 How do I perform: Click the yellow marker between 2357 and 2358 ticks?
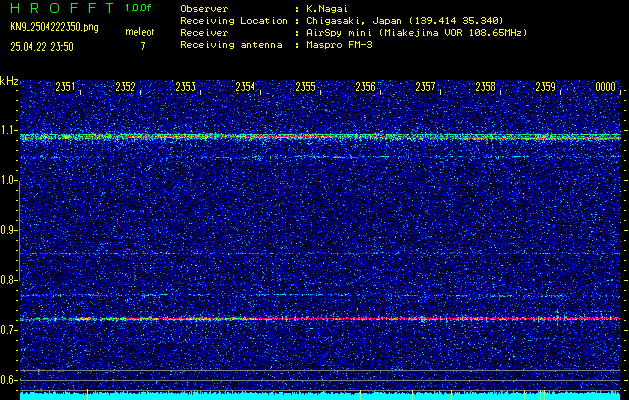pos(451,394)
